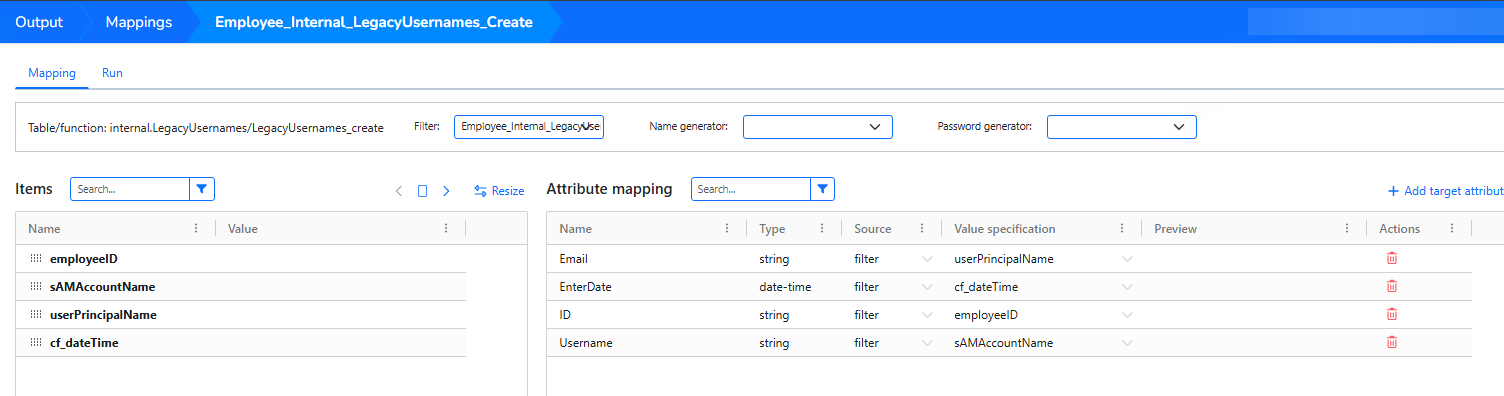Click the Items search box
The height and width of the screenshot is (396, 1504).
point(130,189)
